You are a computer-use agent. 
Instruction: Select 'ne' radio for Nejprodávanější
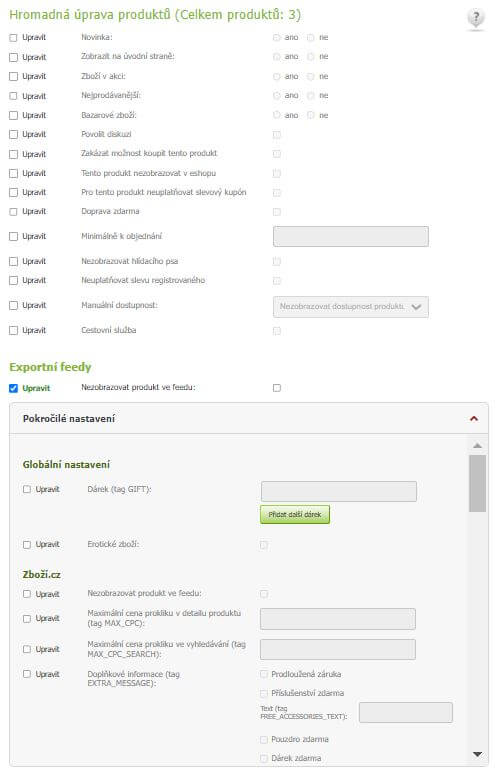(311, 96)
